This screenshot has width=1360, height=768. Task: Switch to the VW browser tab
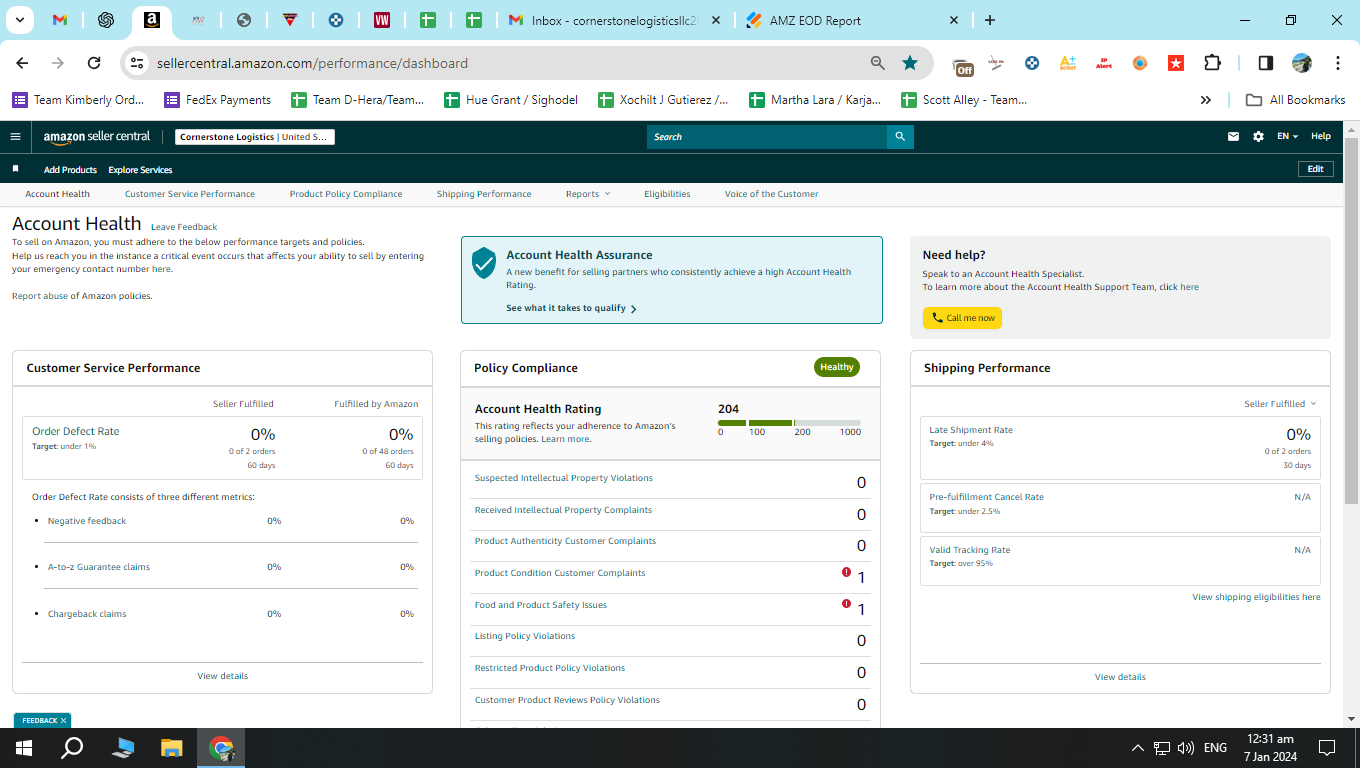[381, 20]
